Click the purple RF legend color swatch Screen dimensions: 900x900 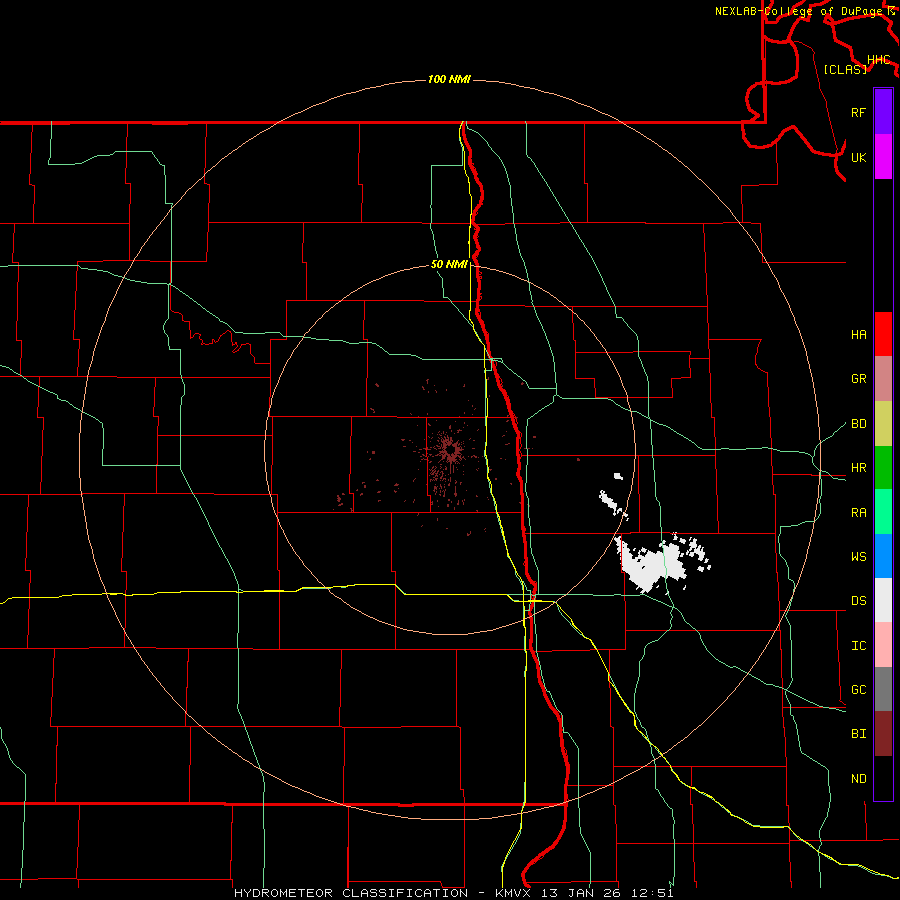click(x=883, y=112)
